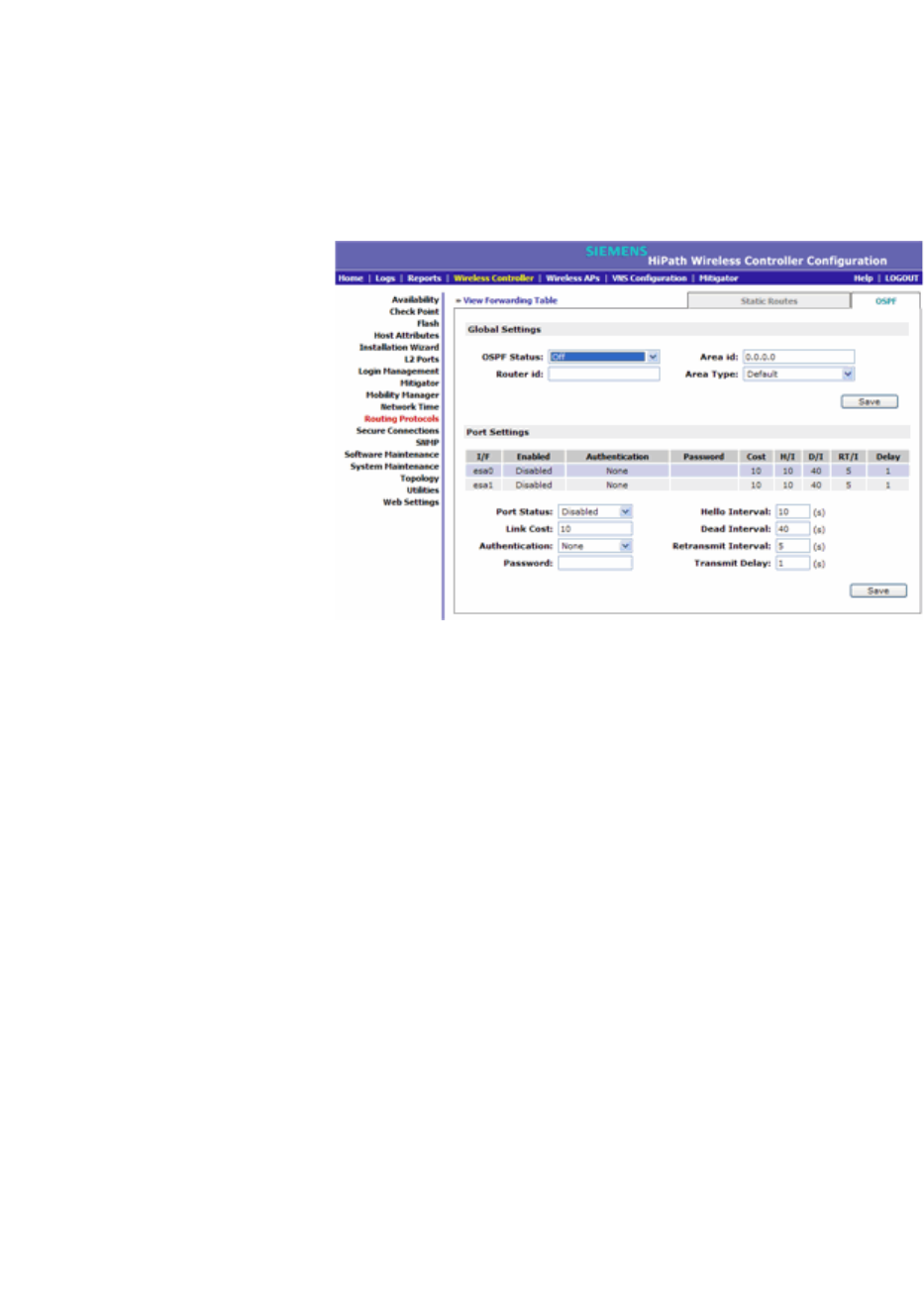Open the Authentication dropdown
The image size is (924, 1302).
[594, 546]
